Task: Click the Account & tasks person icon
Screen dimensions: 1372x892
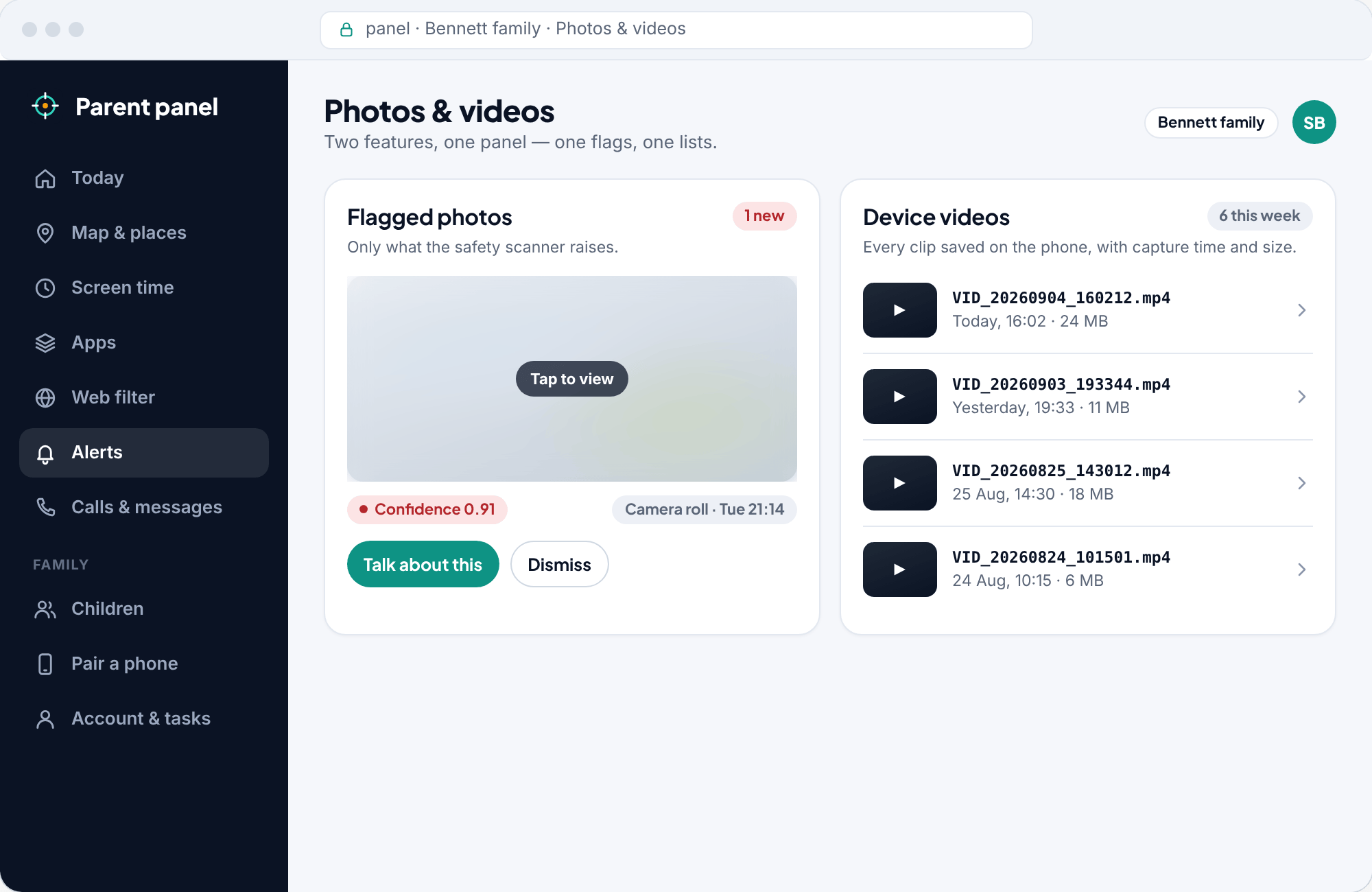Action: (45, 719)
